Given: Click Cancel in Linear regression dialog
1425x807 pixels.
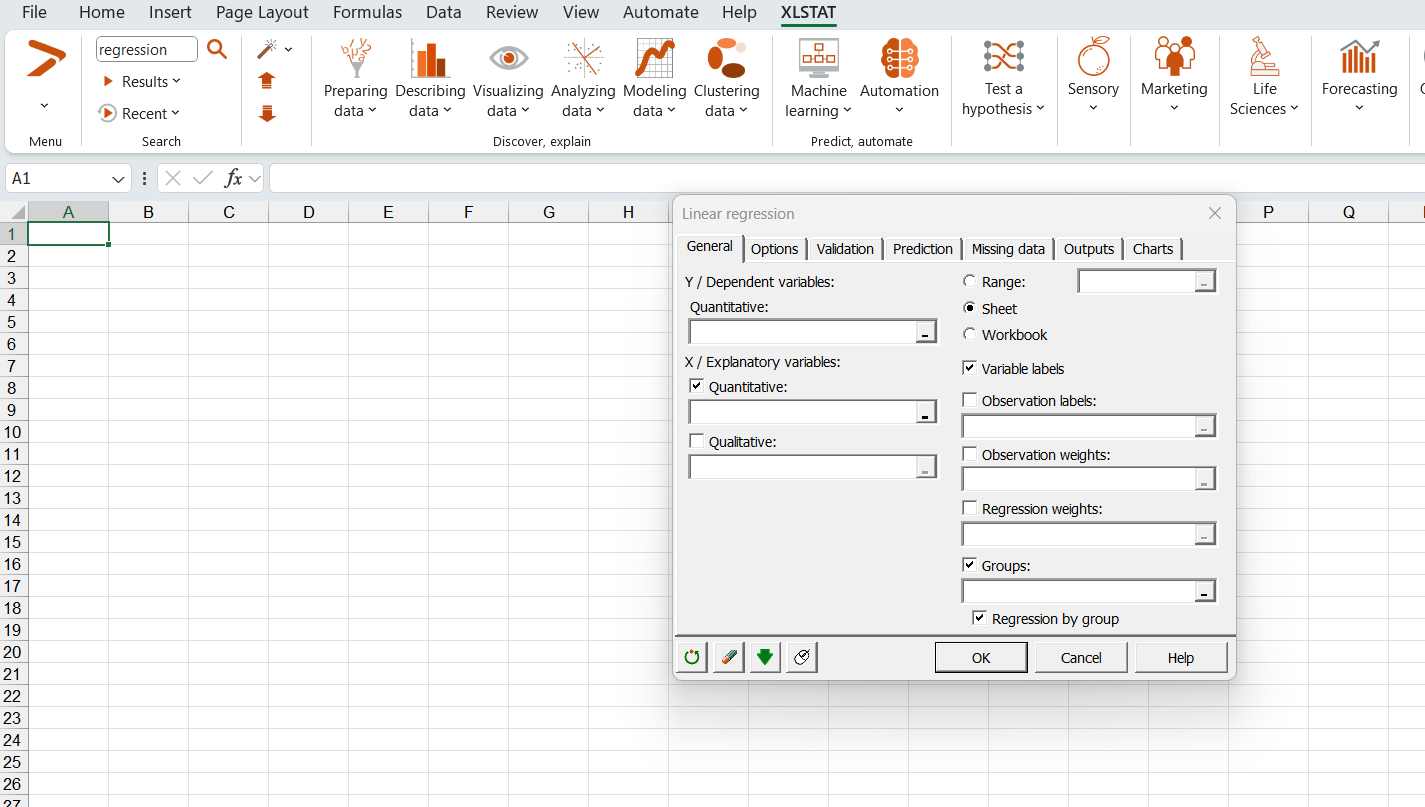Looking at the screenshot, I should (1081, 657).
